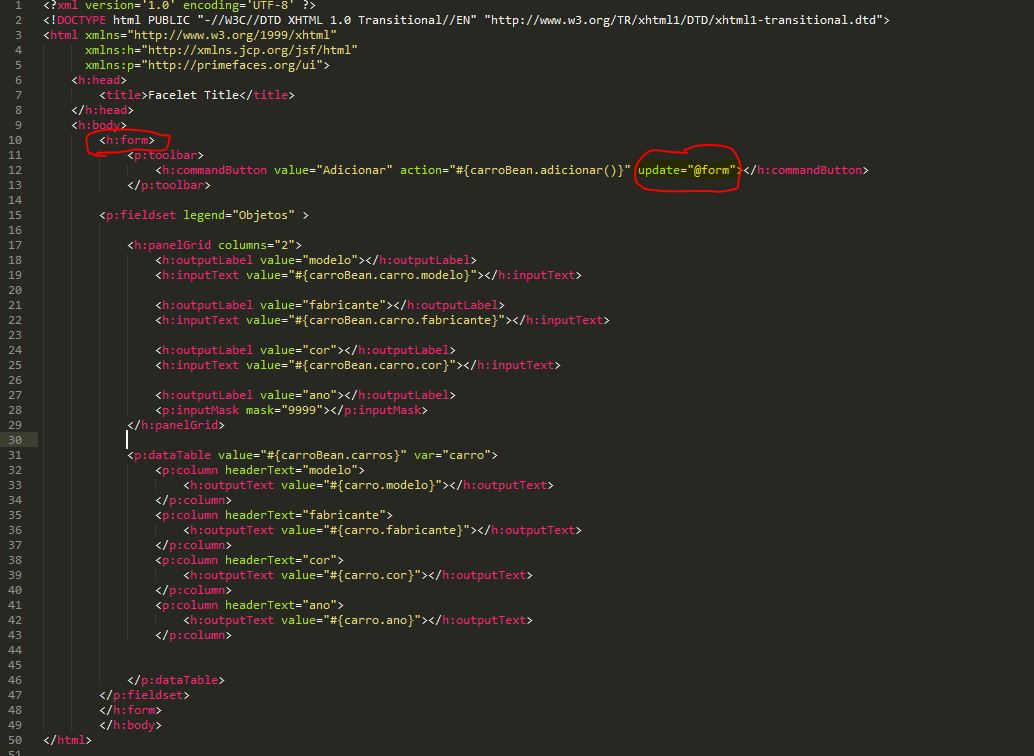Click the opening h:head tag
The height and width of the screenshot is (756, 1034).
tap(99, 80)
